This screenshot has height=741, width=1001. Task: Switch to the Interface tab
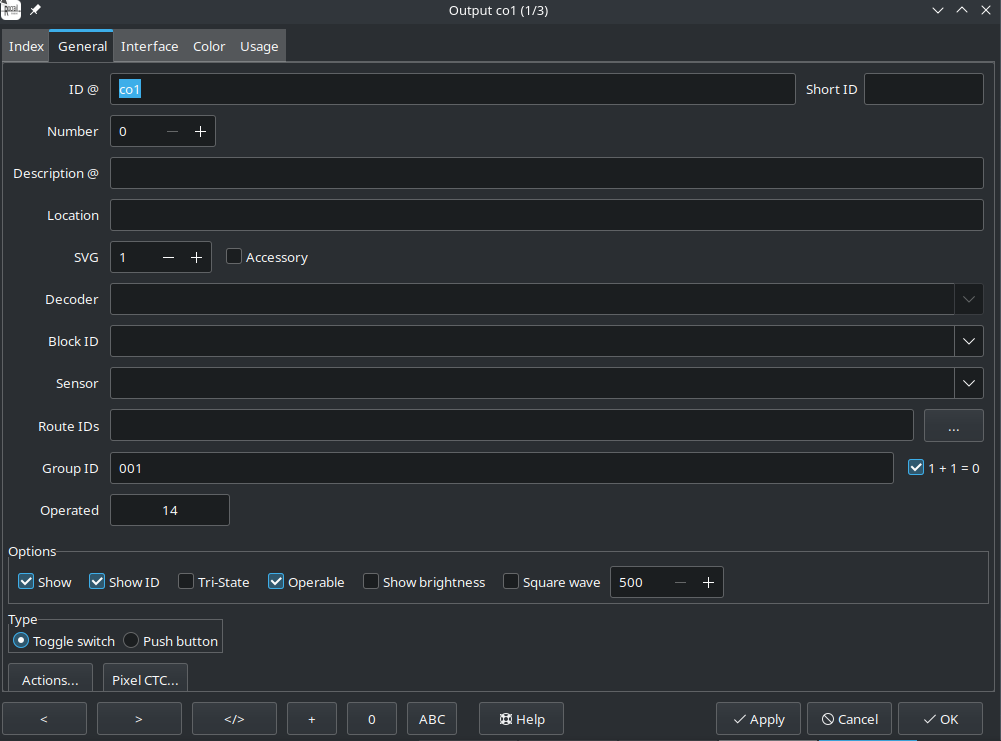point(149,46)
